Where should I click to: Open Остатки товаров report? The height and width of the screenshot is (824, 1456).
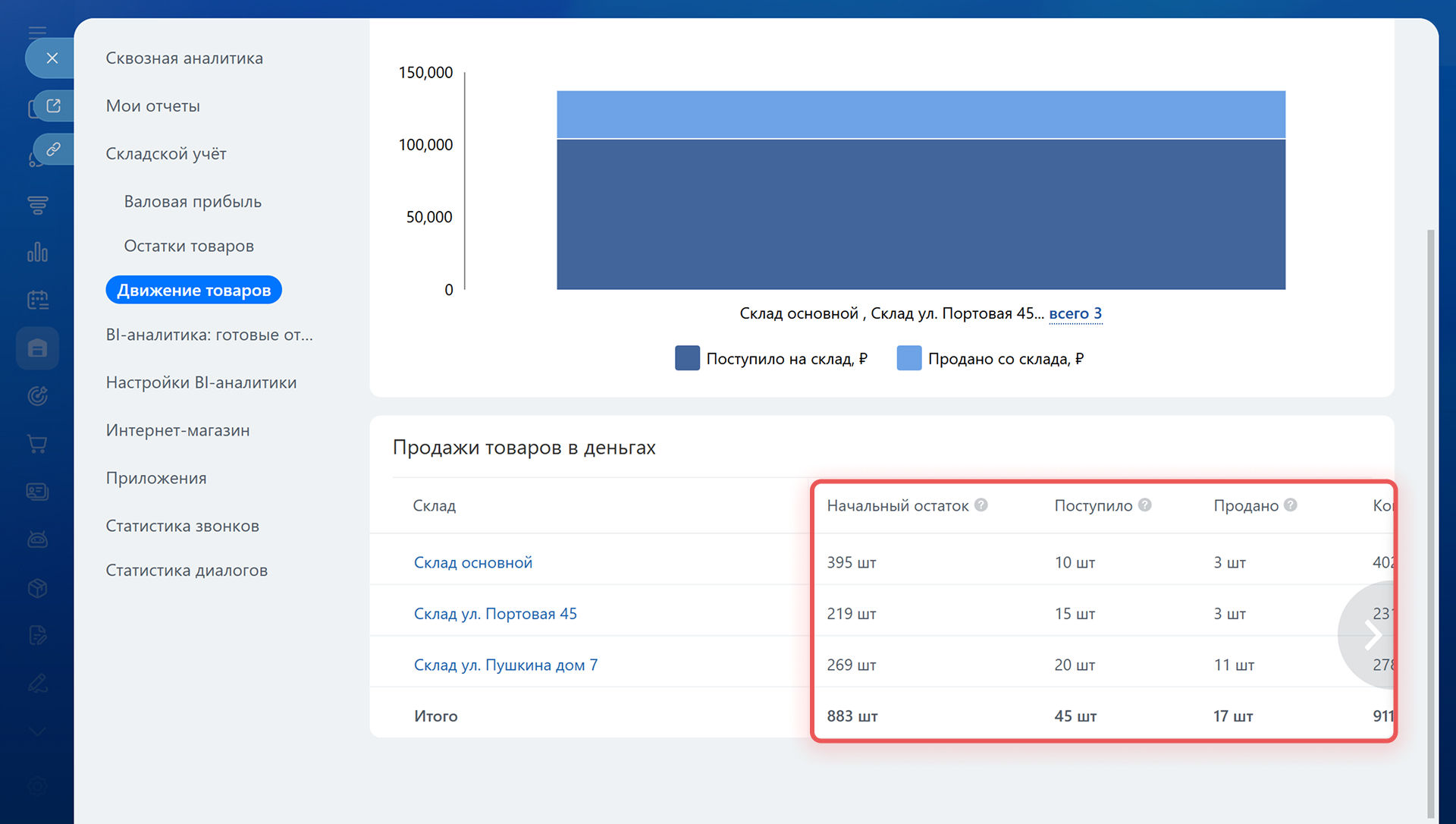tap(189, 246)
